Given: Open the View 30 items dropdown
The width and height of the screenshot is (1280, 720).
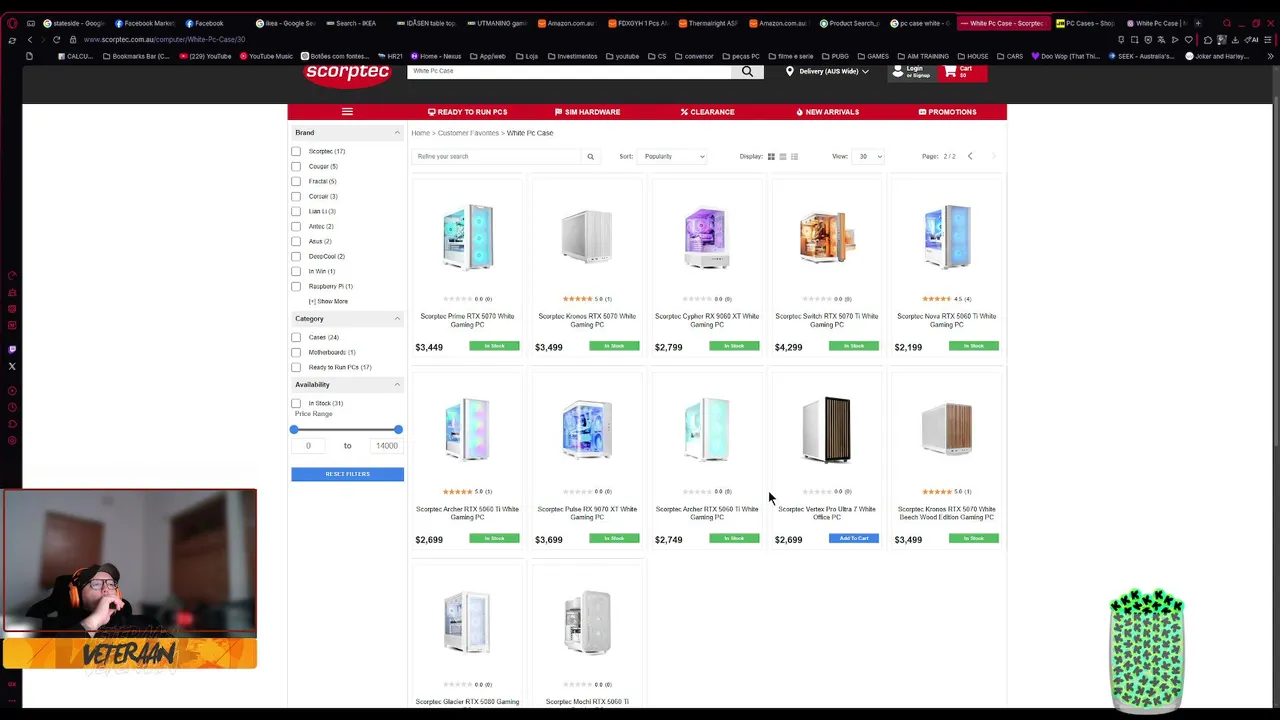Looking at the screenshot, I should (867, 156).
